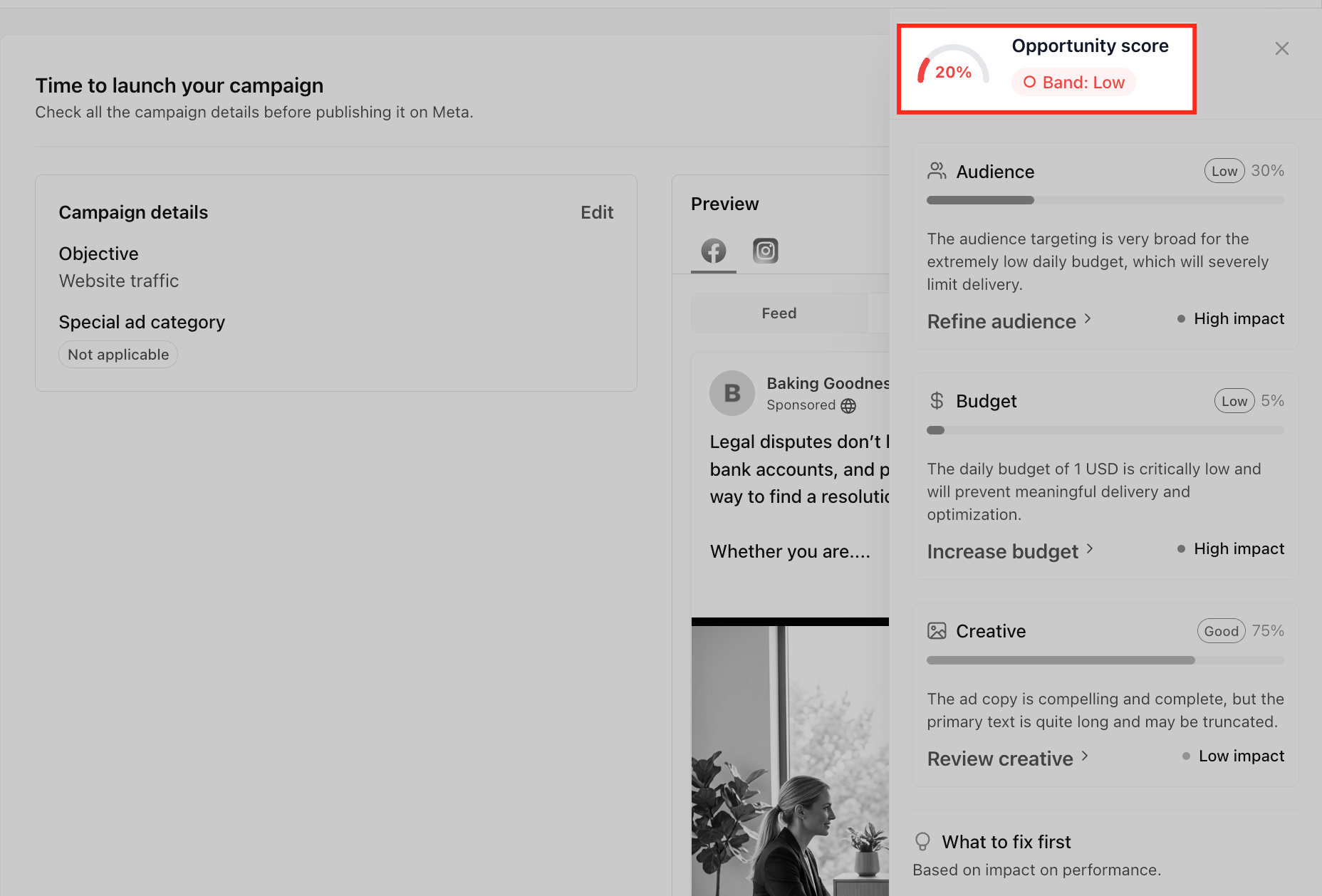This screenshot has width=1322, height=896.
Task: Click the chevron next to Refine audience
Action: pos(1088,318)
